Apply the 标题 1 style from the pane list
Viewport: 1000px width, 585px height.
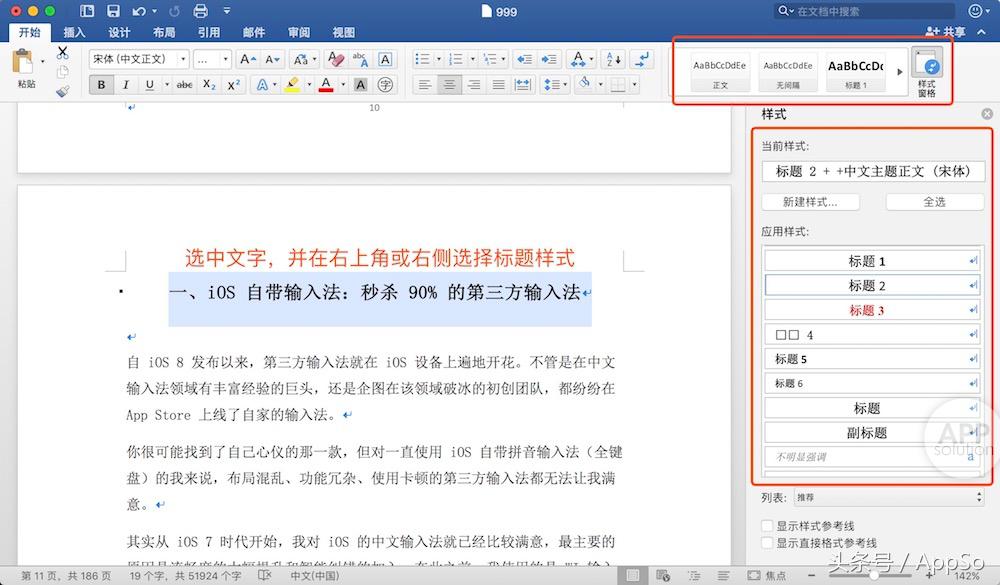872,261
